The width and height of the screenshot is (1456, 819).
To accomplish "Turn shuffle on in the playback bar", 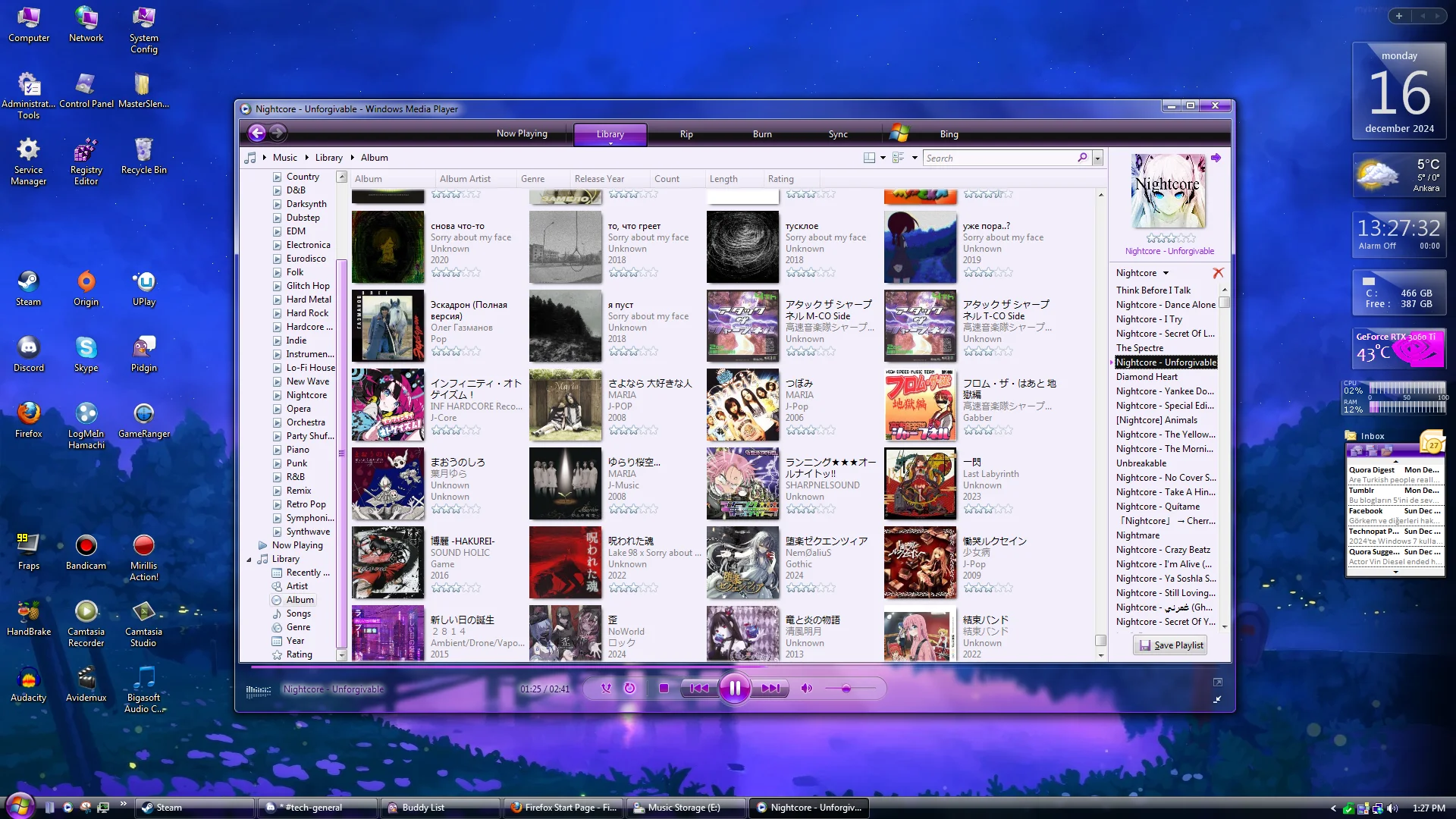I will [605, 689].
